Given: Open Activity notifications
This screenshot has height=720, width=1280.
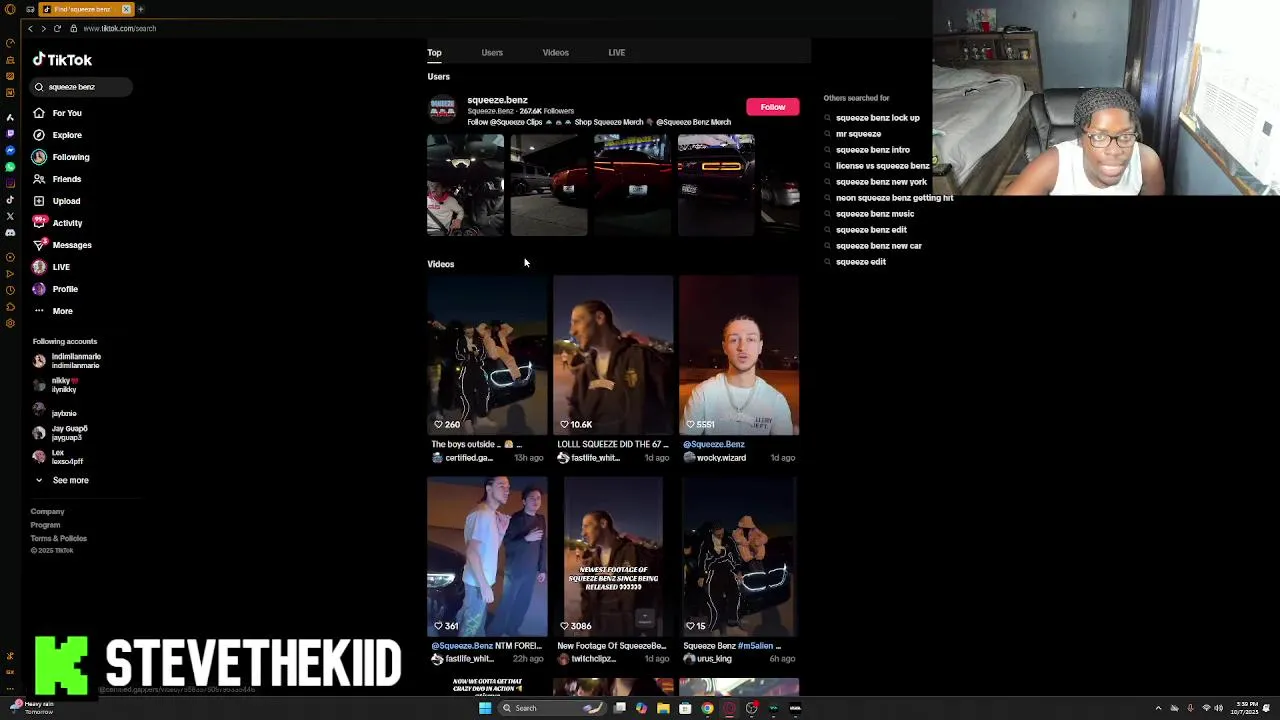Looking at the screenshot, I should (x=57, y=223).
